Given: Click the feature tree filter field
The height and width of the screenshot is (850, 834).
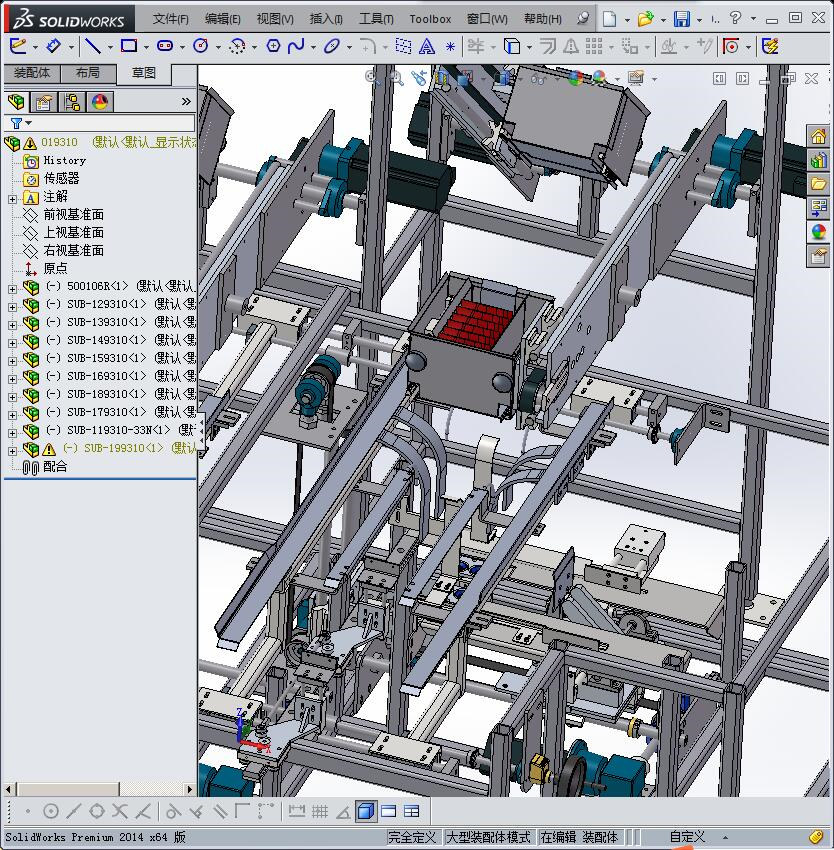Looking at the screenshot, I should click(112, 123).
